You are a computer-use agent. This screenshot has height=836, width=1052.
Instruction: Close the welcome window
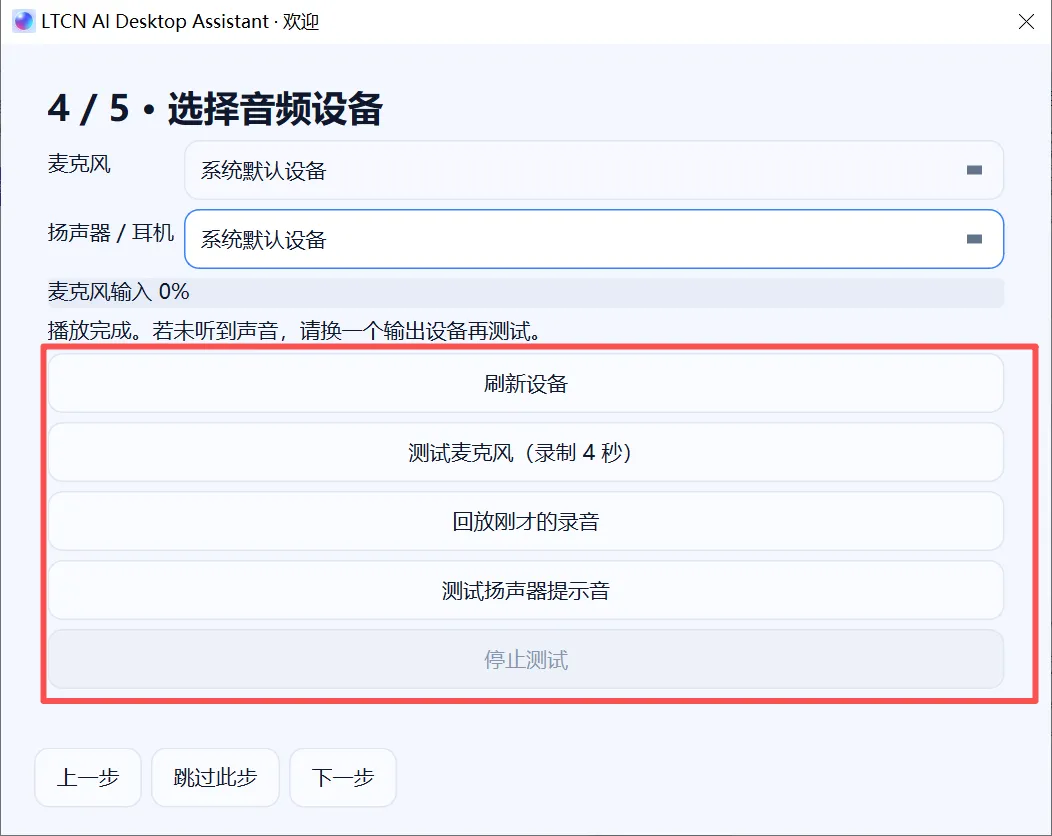[1026, 21]
